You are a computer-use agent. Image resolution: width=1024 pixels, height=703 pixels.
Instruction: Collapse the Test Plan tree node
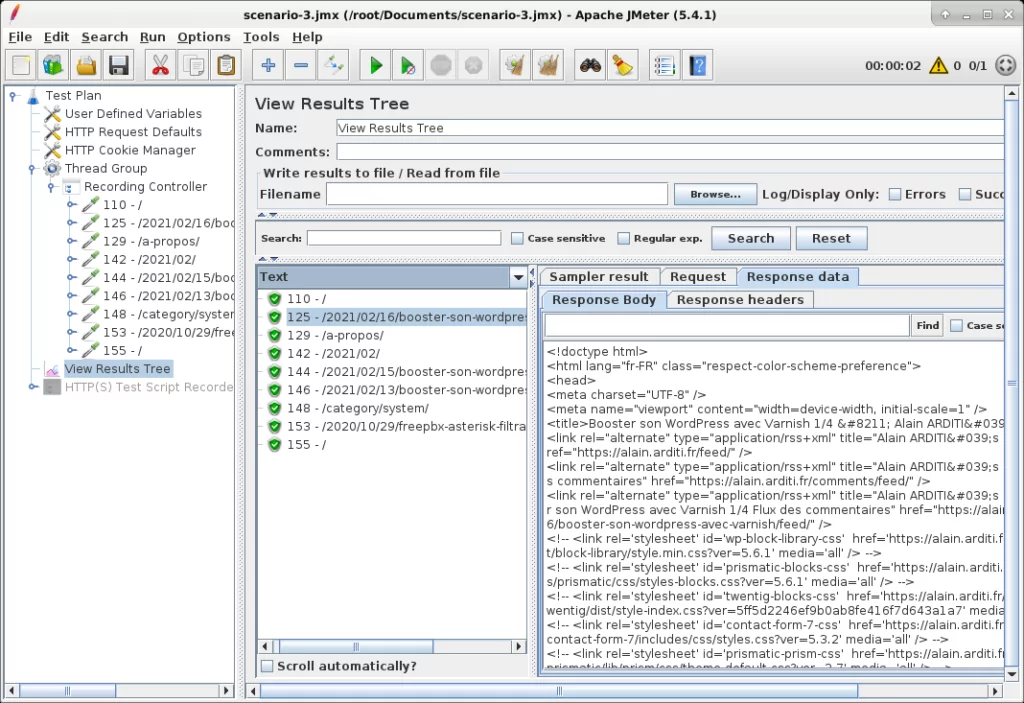click(x=12, y=96)
